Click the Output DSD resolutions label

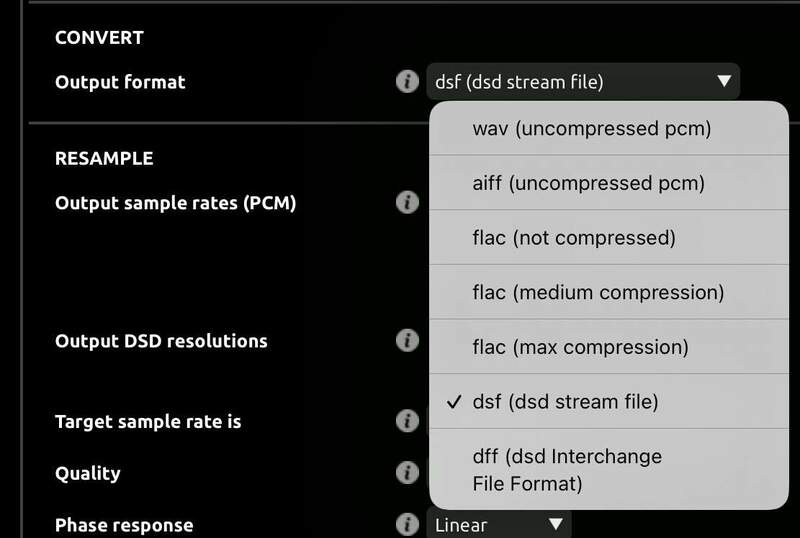pos(161,341)
